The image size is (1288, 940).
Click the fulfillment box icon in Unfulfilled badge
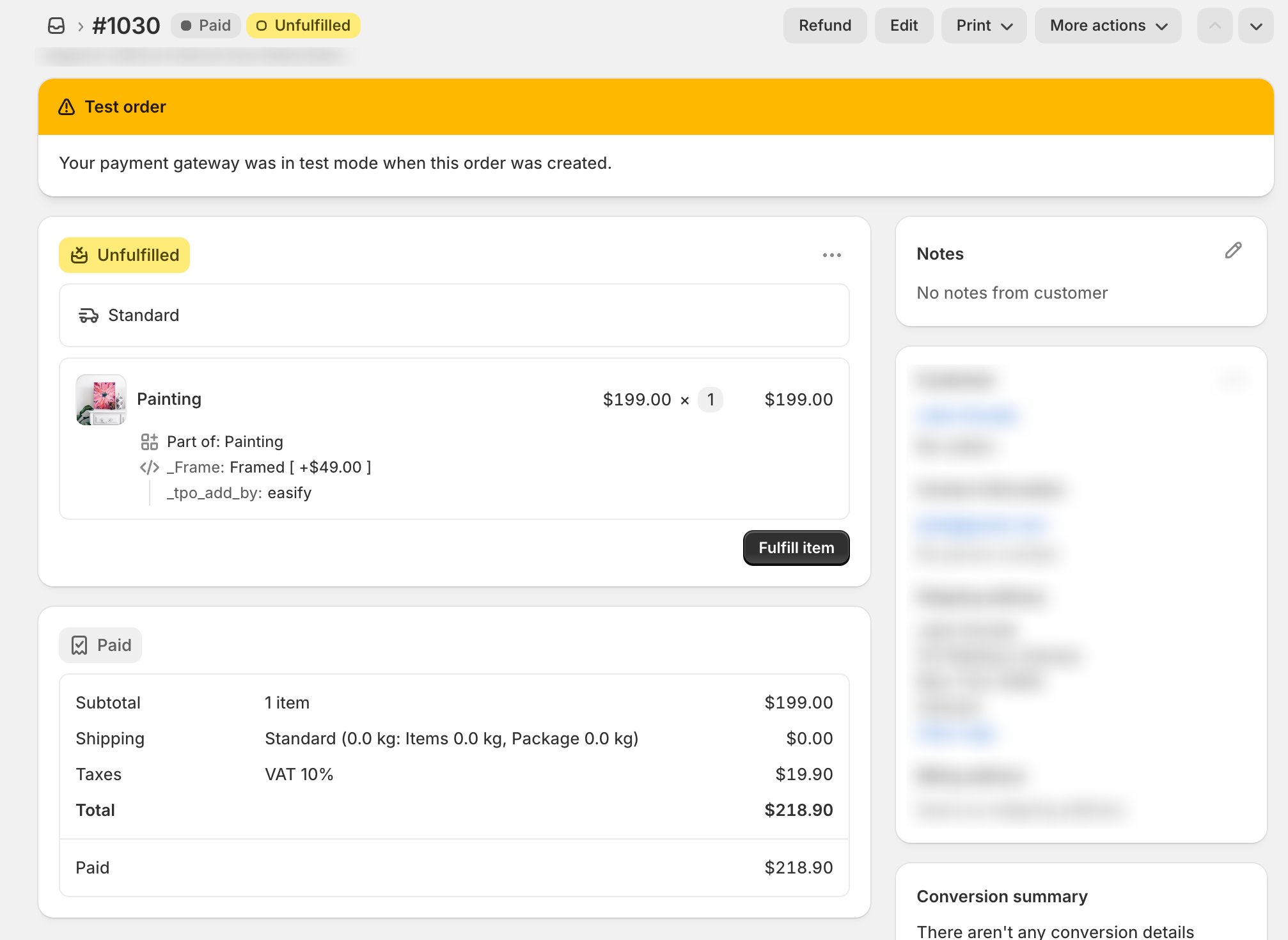[x=79, y=255]
